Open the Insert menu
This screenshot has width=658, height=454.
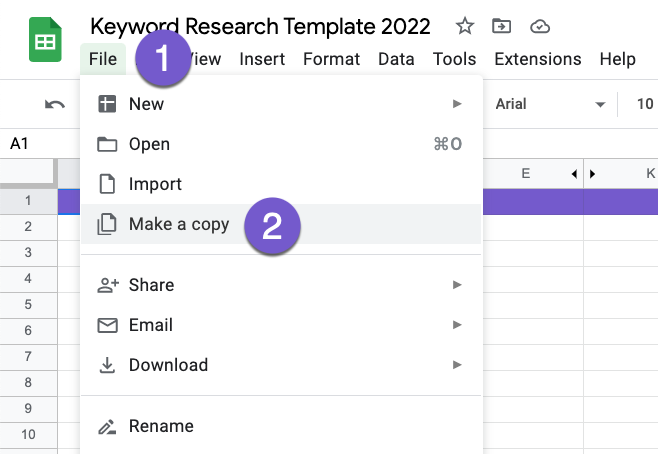click(264, 59)
